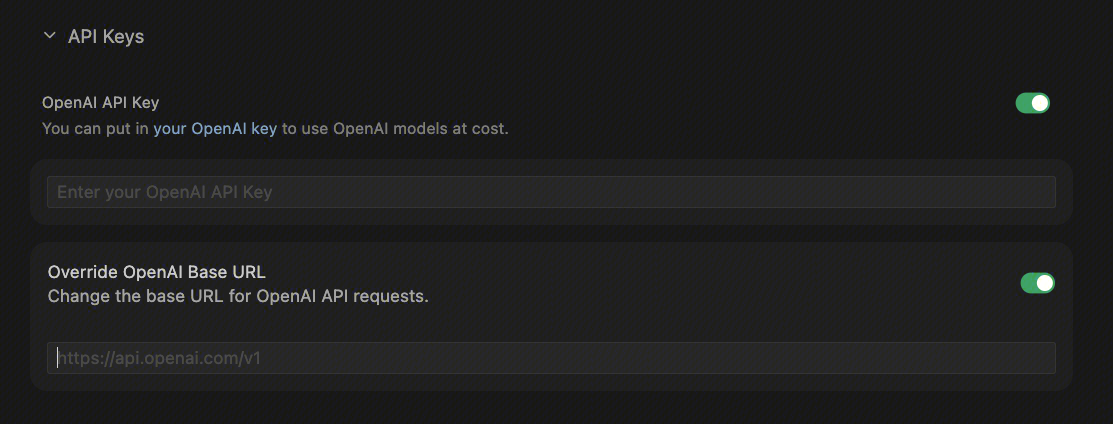The image size is (1113, 424).
Task: Focus the Enter your OpenAI API Key field
Action: coord(550,192)
